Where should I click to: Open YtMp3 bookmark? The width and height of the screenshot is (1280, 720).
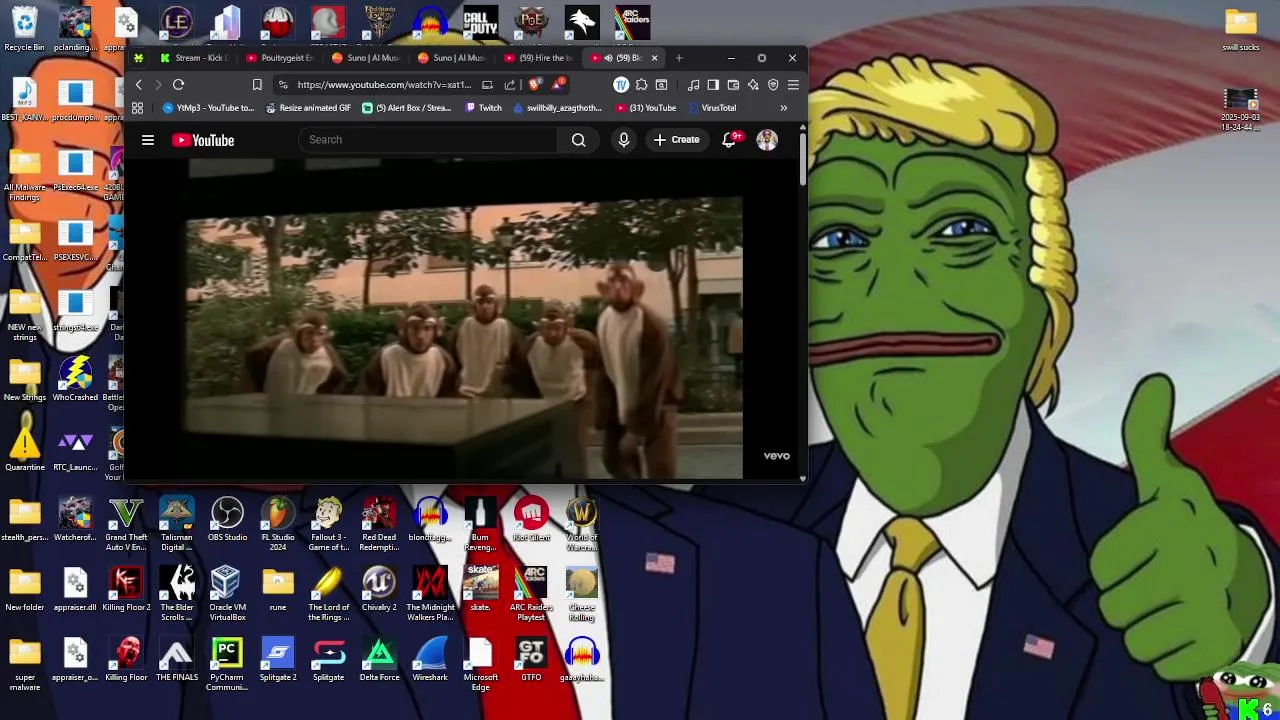[x=208, y=108]
